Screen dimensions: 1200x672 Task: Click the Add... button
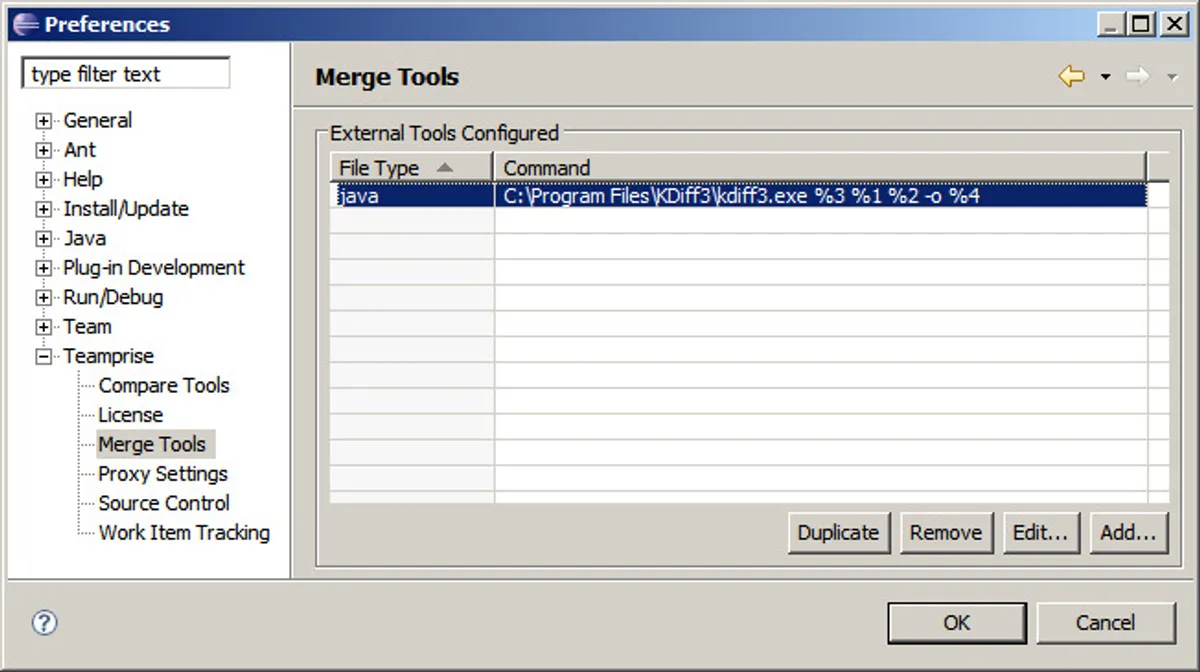[x=1128, y=533]
